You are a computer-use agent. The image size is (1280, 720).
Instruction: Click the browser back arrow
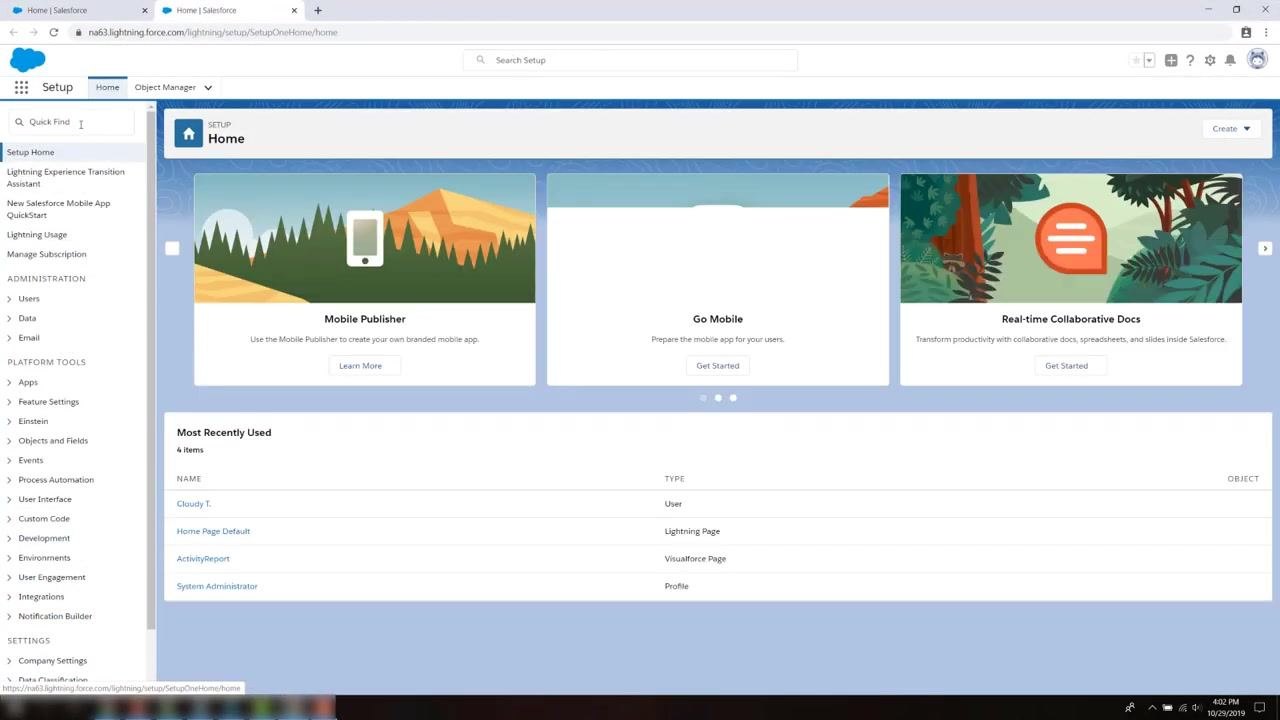13,32
